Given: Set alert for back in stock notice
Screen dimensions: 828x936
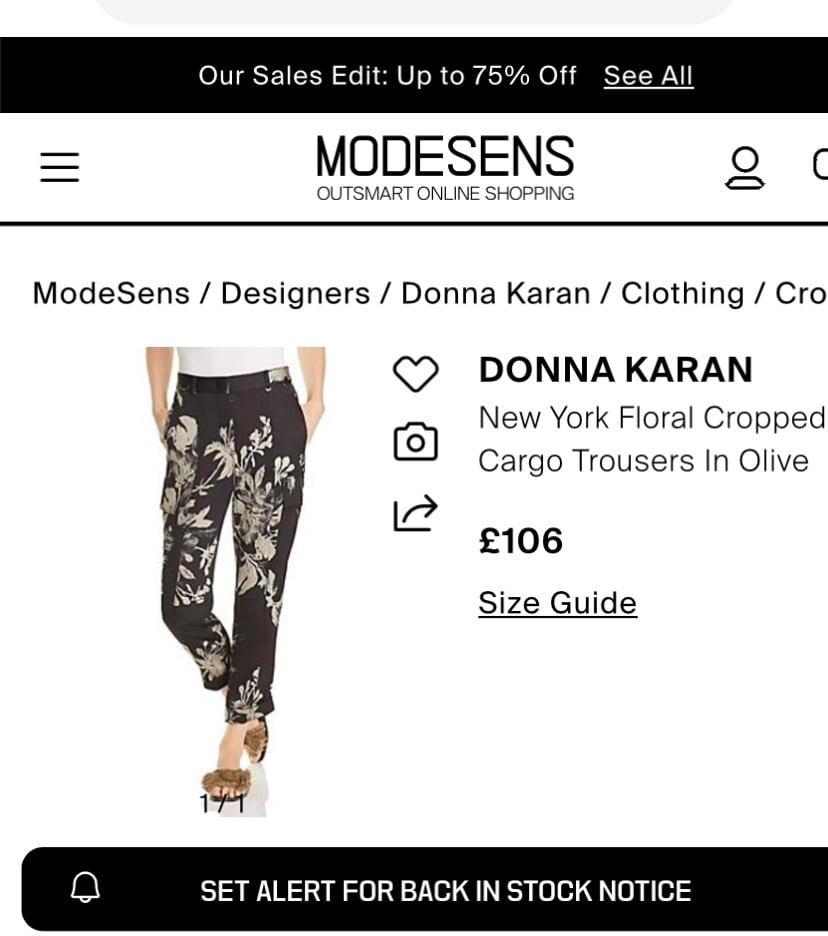Looking at the screenshot, I should pyautogui.click(x=424, y=889).
